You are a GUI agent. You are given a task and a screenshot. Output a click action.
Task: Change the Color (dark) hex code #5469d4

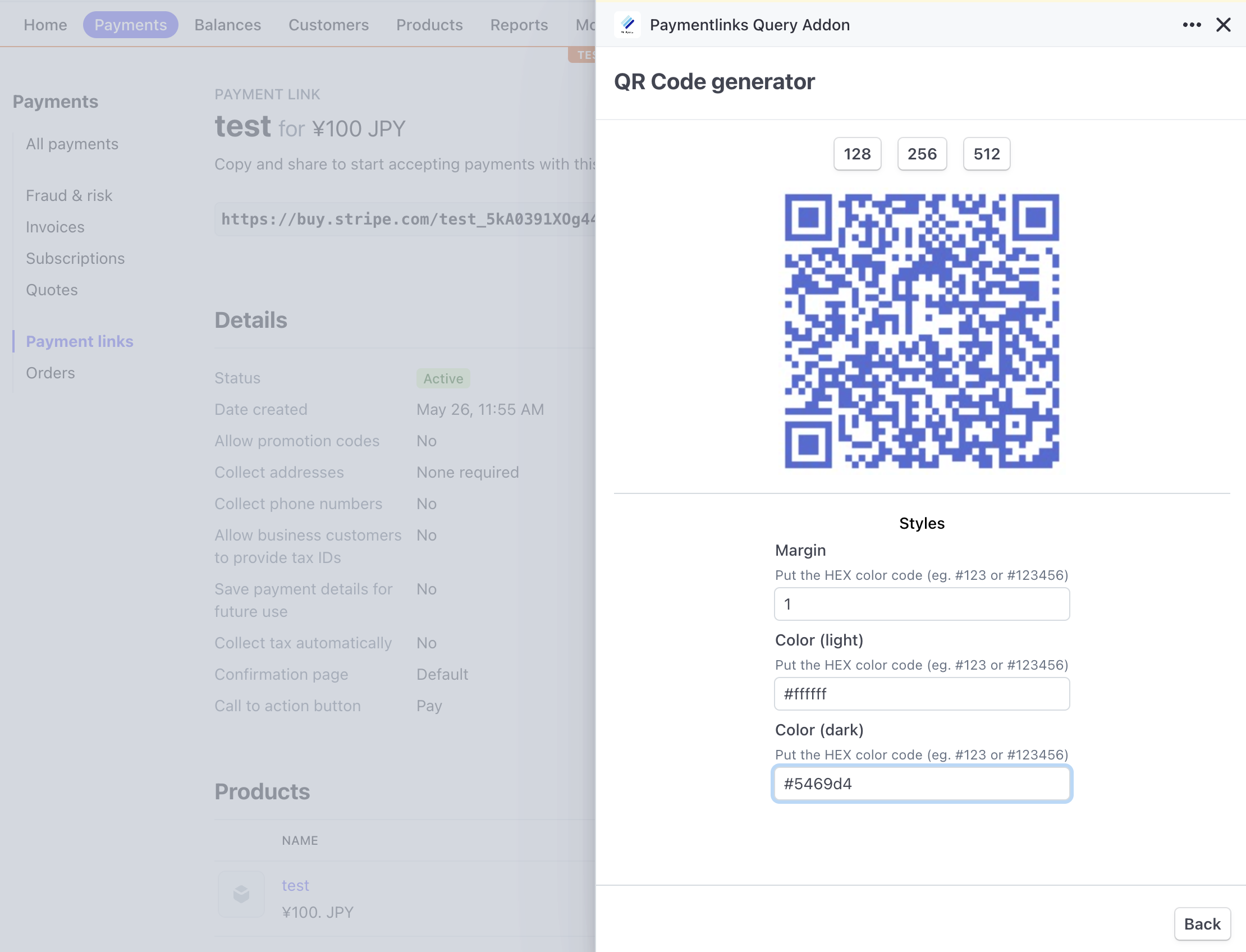point(922,784)
